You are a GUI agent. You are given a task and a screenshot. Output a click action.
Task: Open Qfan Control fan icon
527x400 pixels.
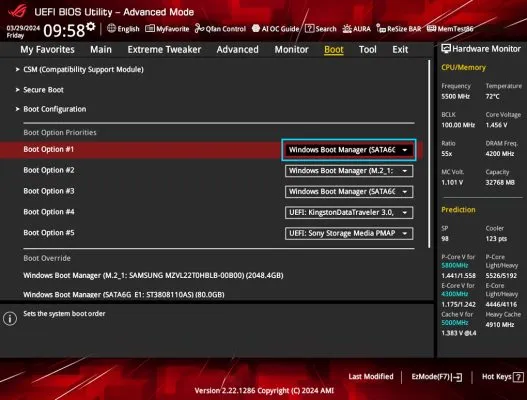pyautogui.click(x=199, y=29)
